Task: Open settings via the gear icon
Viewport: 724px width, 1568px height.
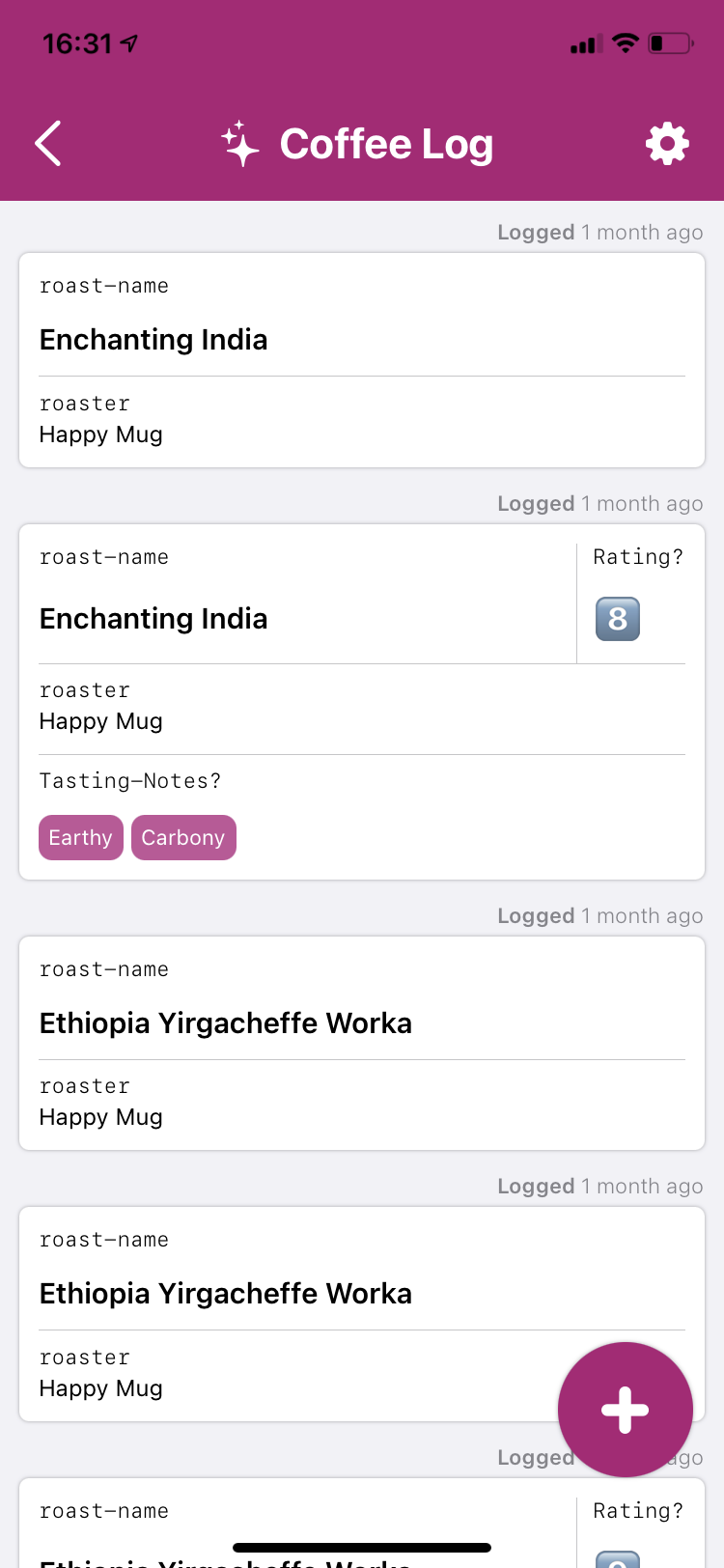Action: [x=667, y=144]
